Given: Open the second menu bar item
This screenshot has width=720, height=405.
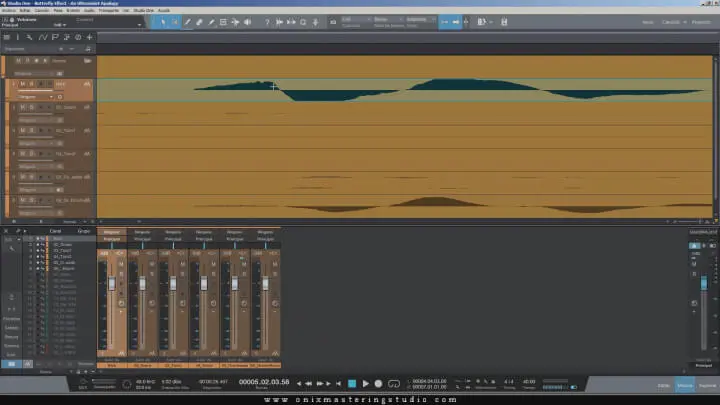Looking at the screenshot, I should pyautogui.click(x=25, y=10).
